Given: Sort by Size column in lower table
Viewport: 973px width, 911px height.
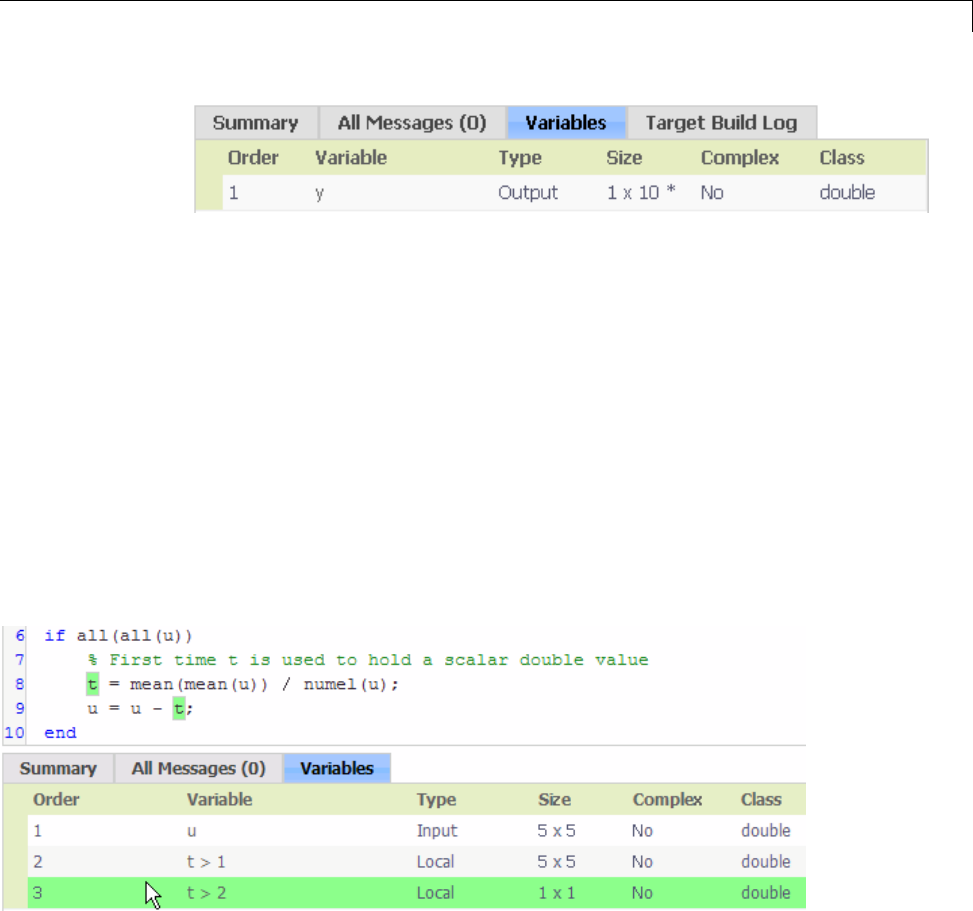Looking at the screenshot, I should click(x=554, y=799).
